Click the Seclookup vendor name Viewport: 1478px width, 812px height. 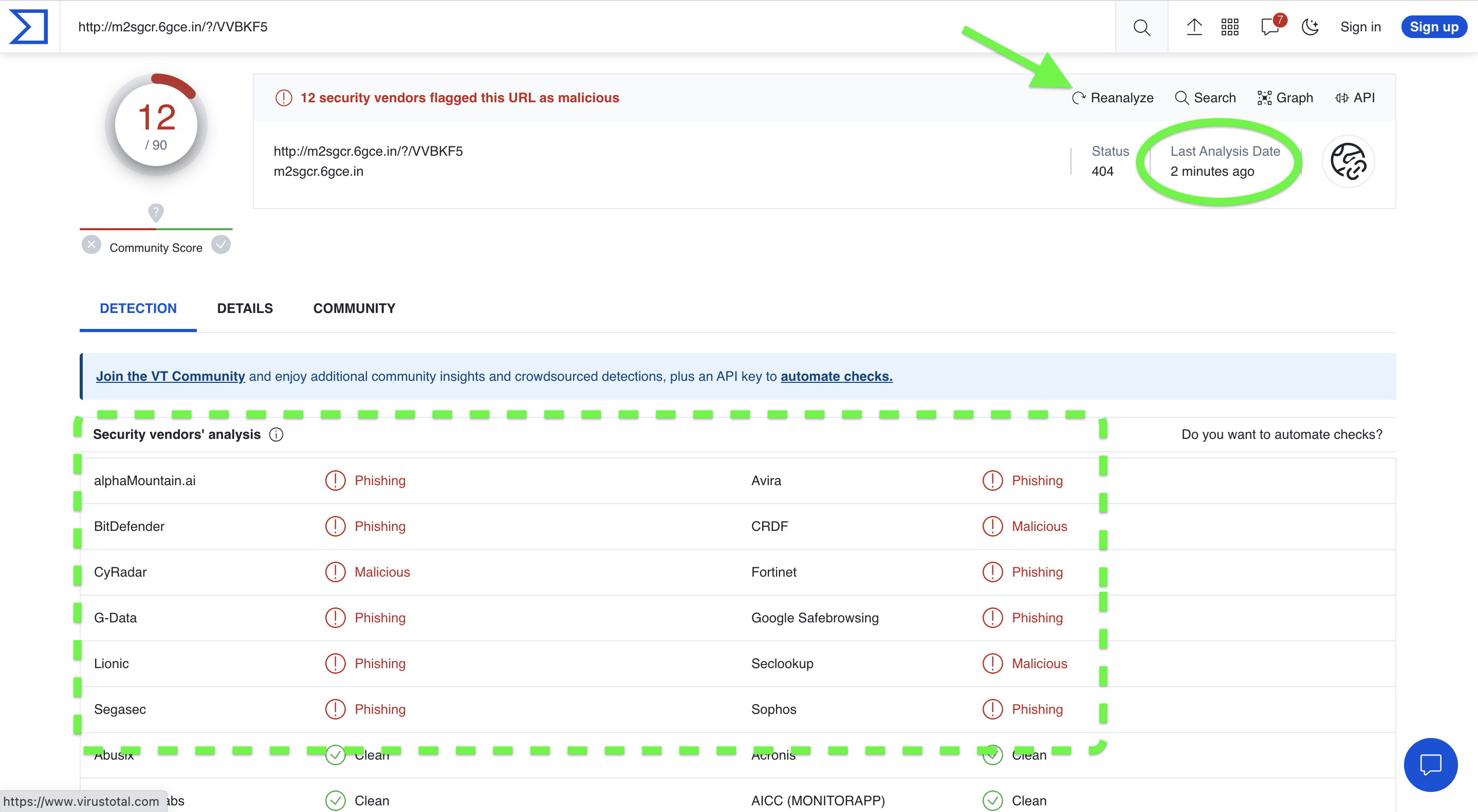[782, 663]
